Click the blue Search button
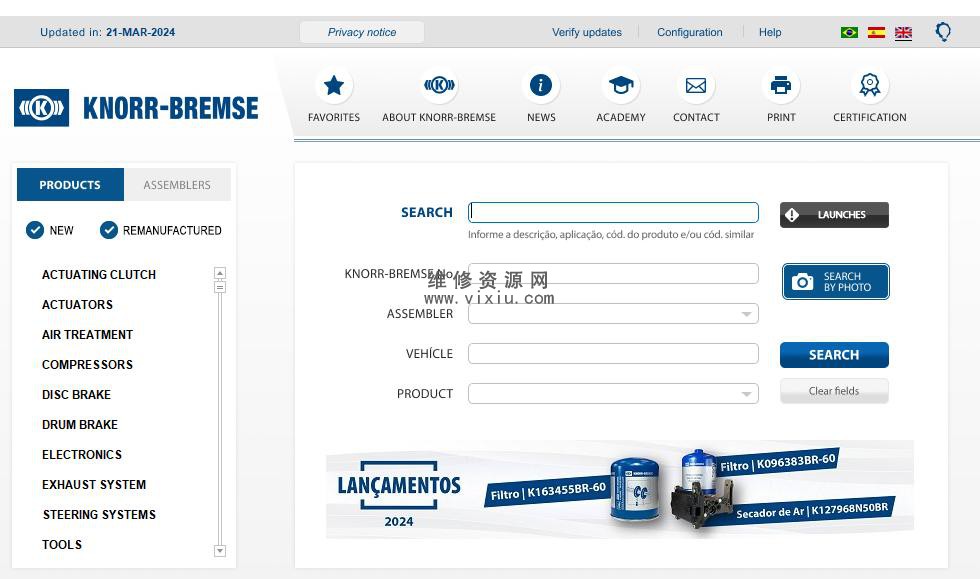This screenshot has width=980, height=579. (x=834, y=355)
